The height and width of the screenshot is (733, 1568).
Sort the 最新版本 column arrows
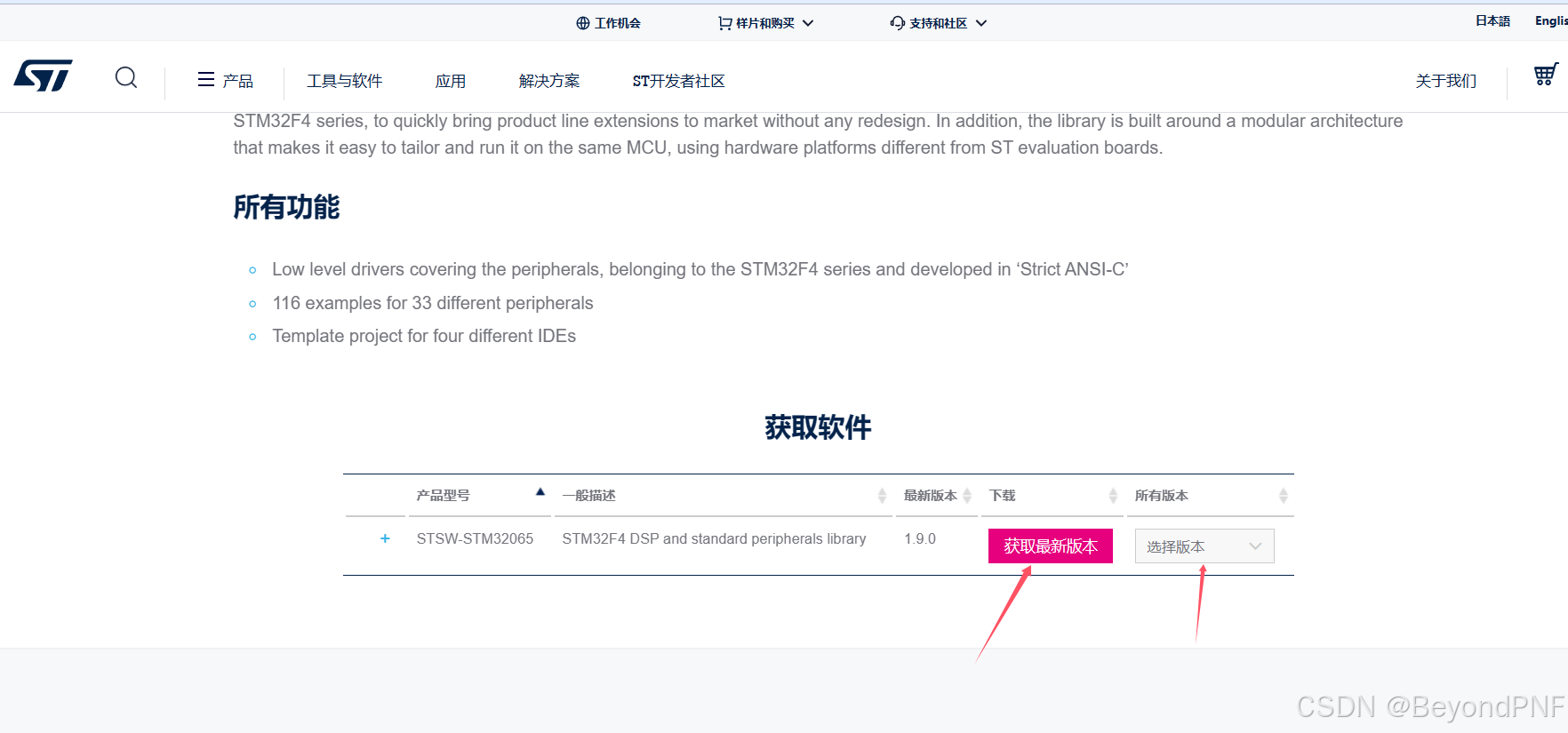(967, 496)
